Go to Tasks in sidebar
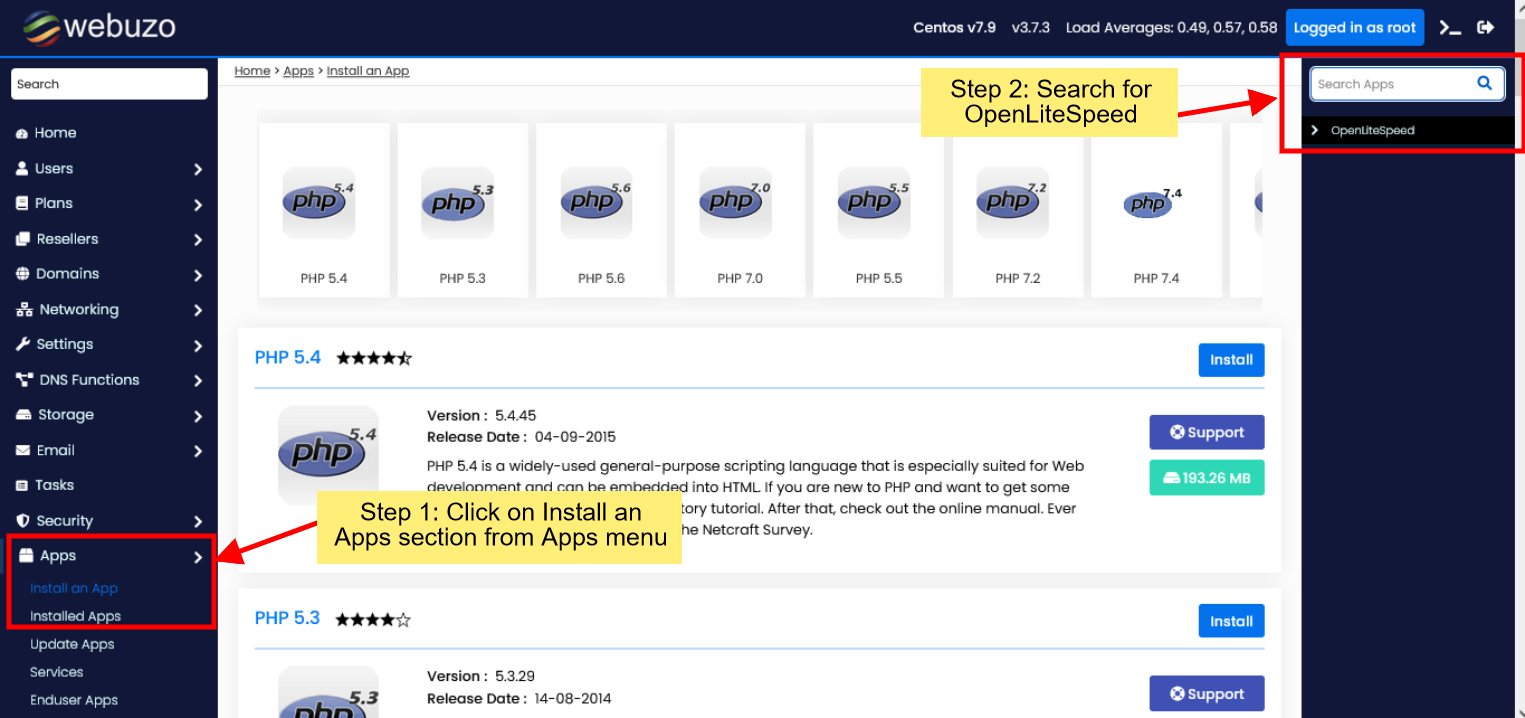Viewport: 1525px width, 718px height. click(54, 485)
